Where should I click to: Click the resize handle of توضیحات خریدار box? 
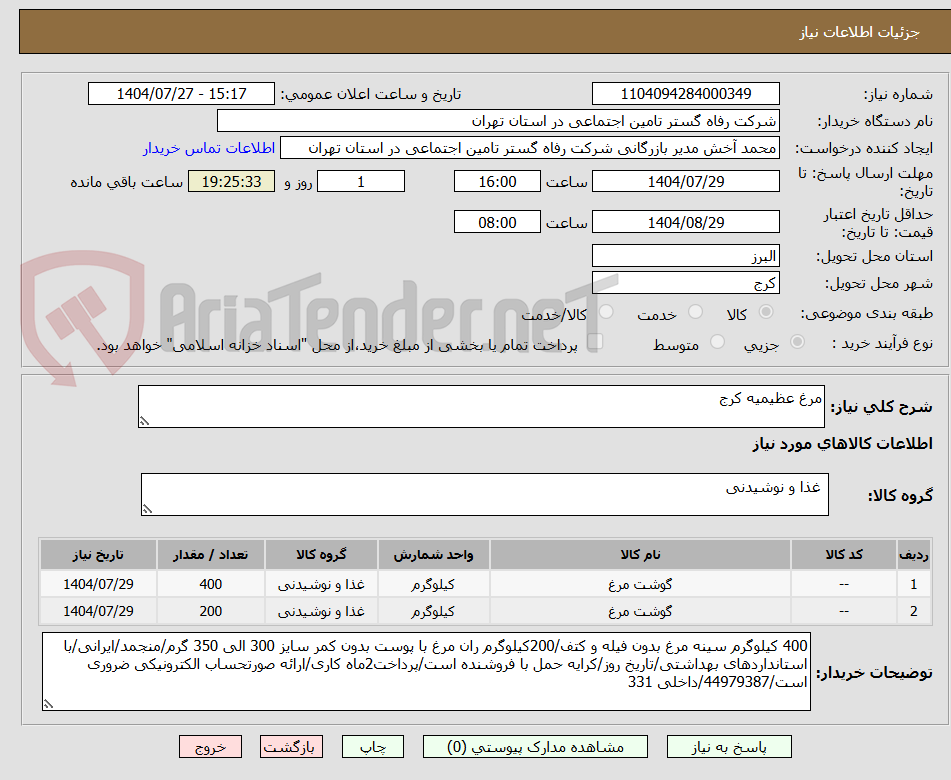click(48, 704)
